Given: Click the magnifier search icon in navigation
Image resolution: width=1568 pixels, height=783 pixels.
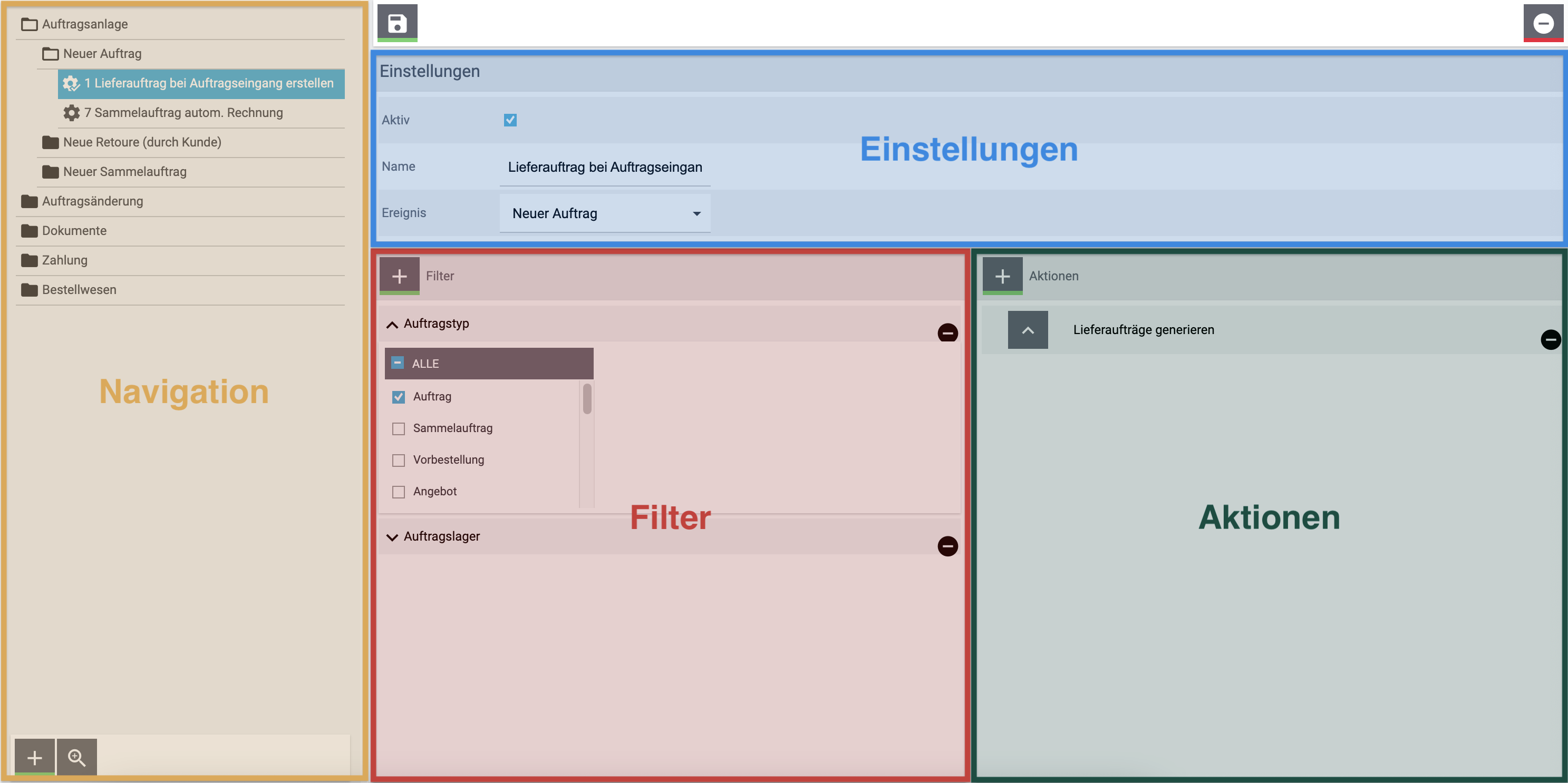Looking at the screenshot, I should (76, 757).
